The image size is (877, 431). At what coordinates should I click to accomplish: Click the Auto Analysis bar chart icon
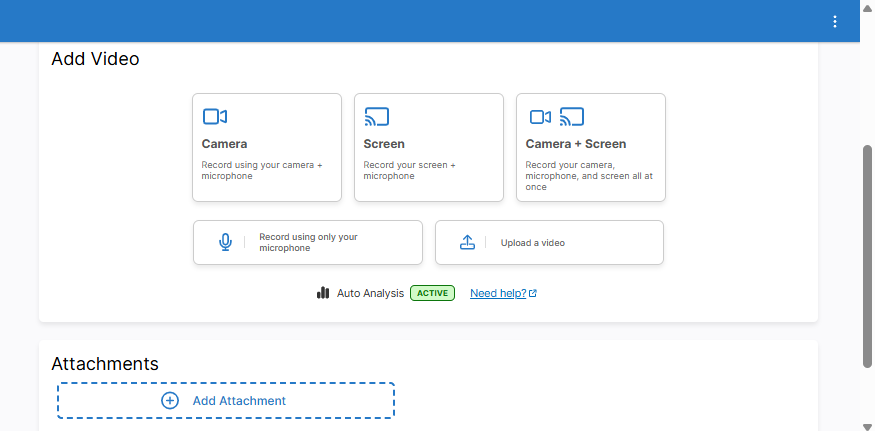click(x=323, y=293)
